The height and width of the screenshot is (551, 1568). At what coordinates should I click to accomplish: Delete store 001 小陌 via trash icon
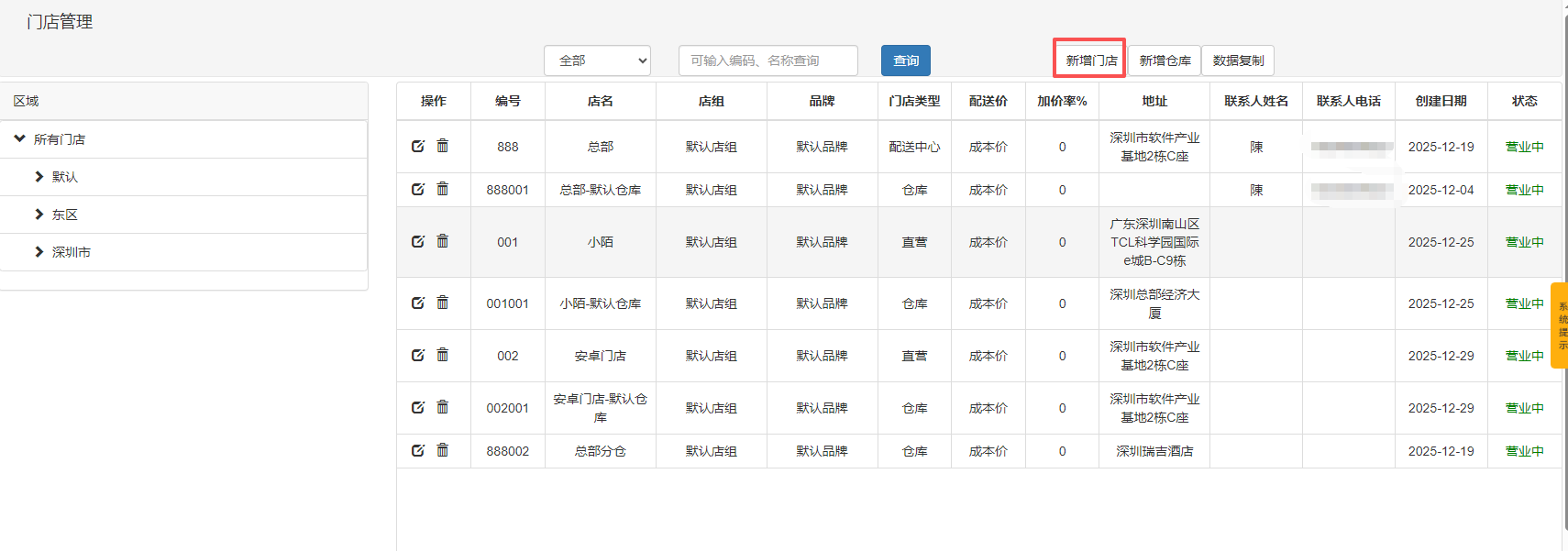tap(443, 241)
